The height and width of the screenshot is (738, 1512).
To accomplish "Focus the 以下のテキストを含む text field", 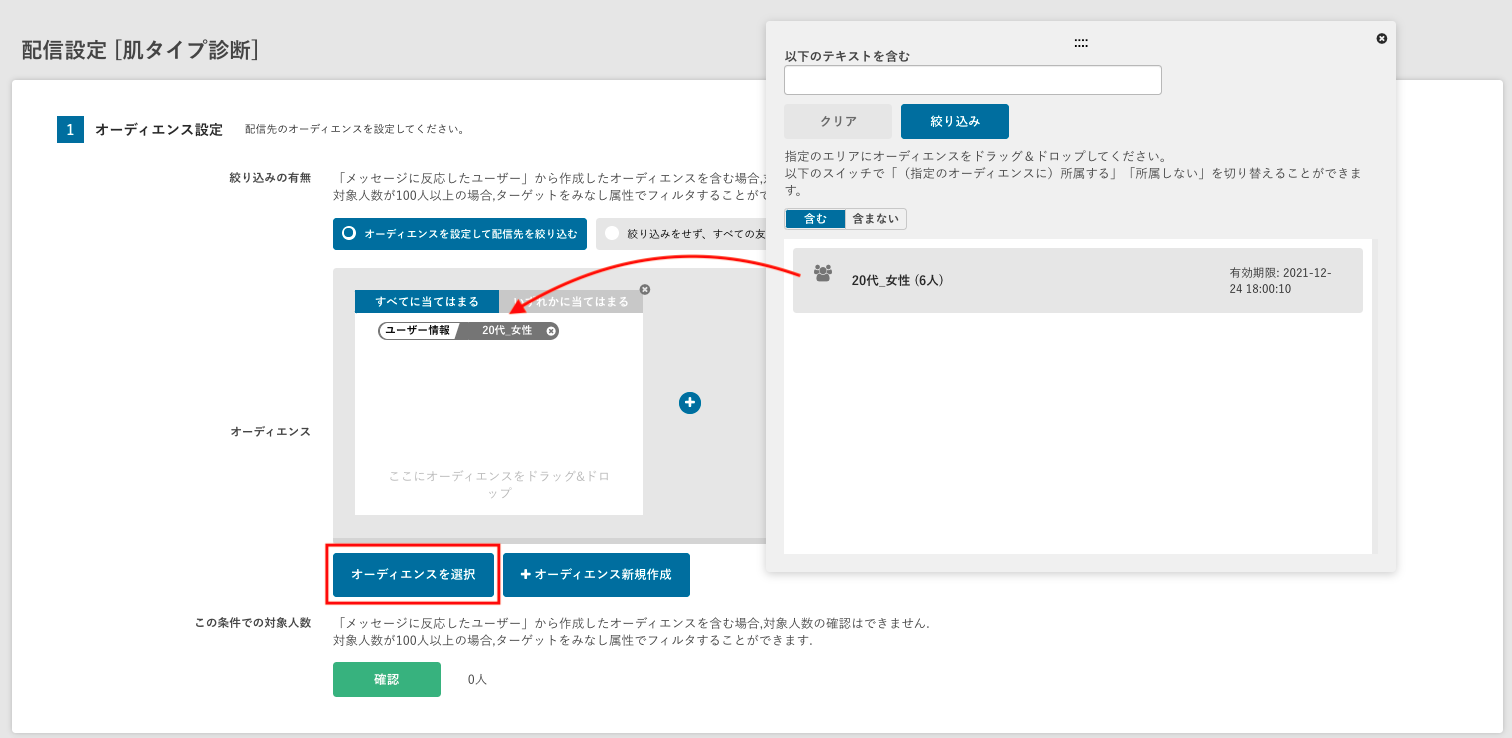I will pos(972,80).
